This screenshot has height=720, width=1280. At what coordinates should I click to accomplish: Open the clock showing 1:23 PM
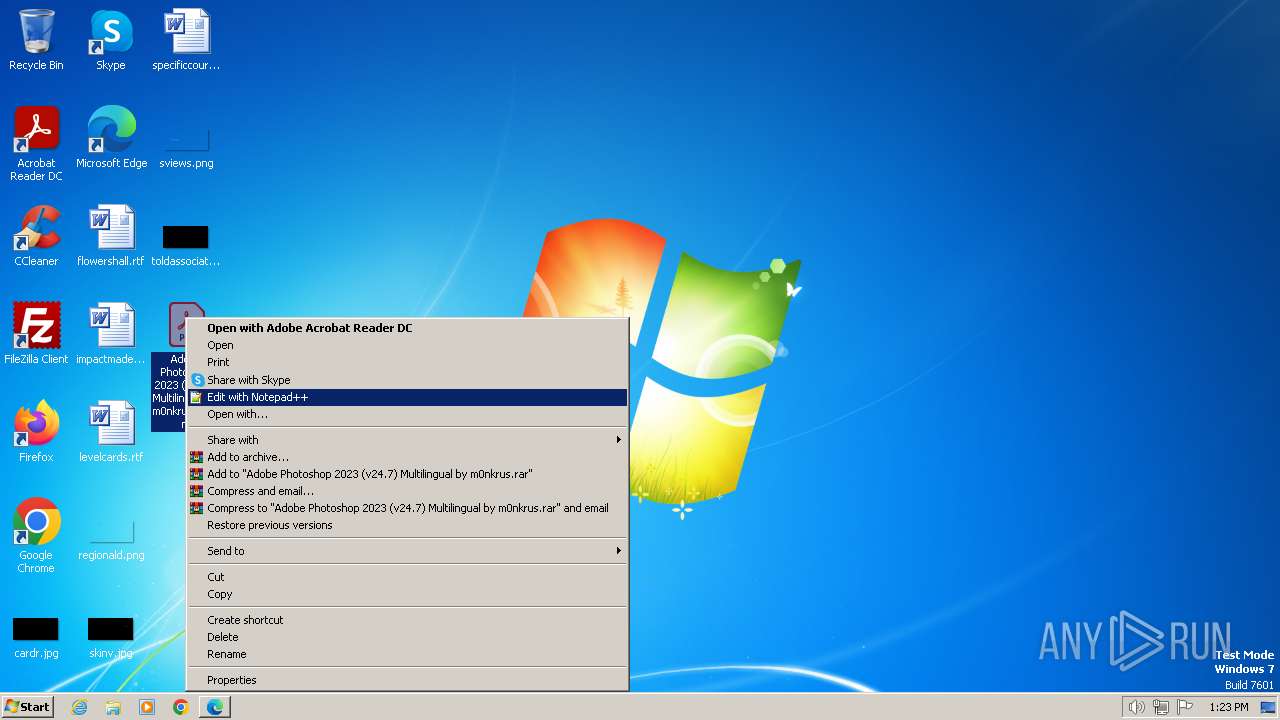(1228, 707)
